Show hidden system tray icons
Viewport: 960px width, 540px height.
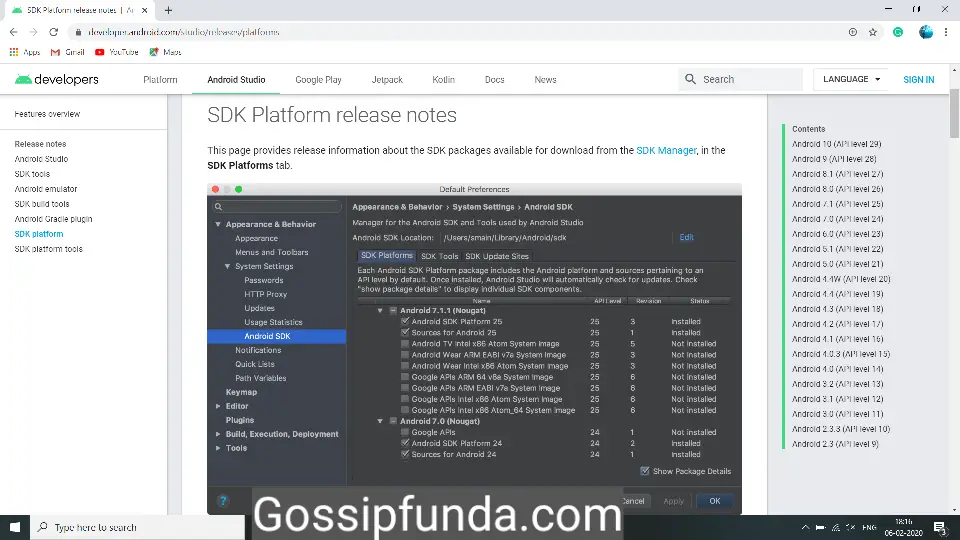coord(805,527)
